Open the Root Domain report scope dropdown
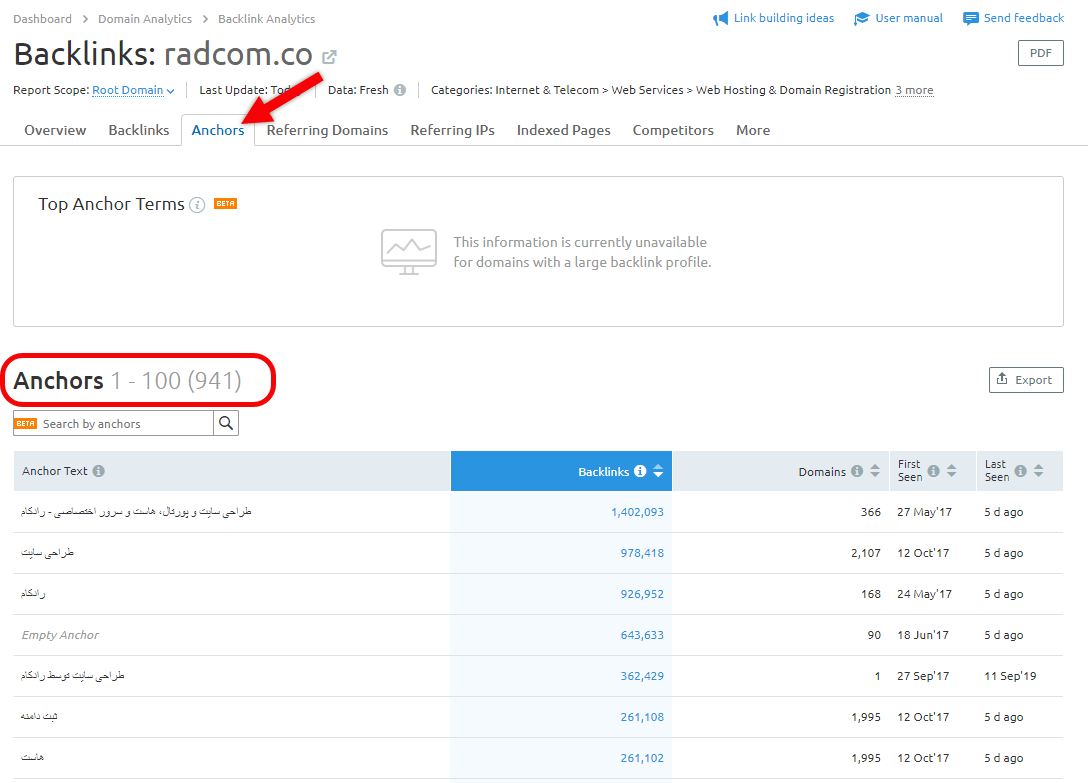 point(133,90)
